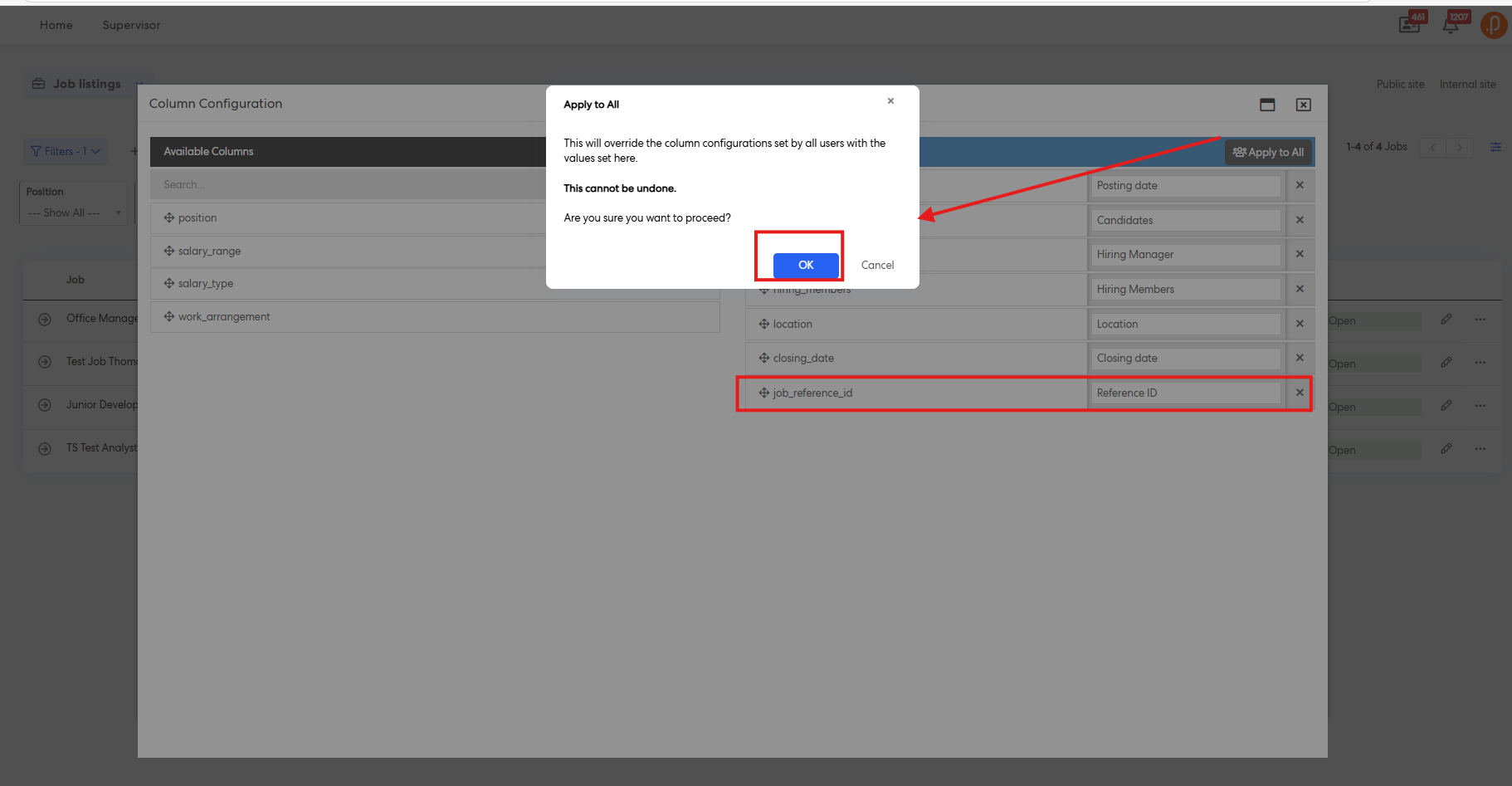Image resolution: width=1512 pixels, height=786 pixels.
Task: Remove the Reference ID column
Action: tap(1300, 393)
